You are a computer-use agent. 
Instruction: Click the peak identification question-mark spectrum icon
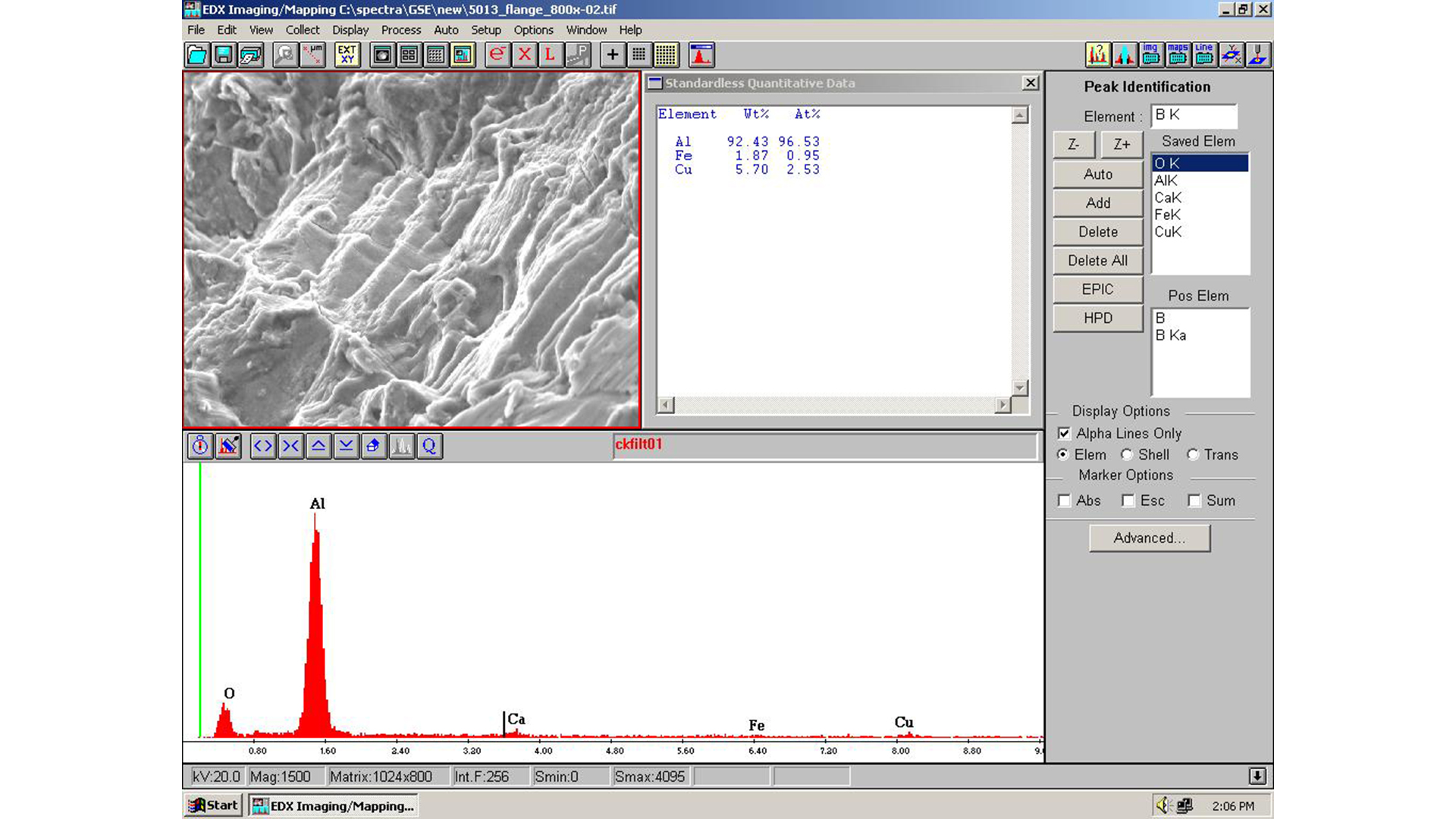coord(1097,54)
